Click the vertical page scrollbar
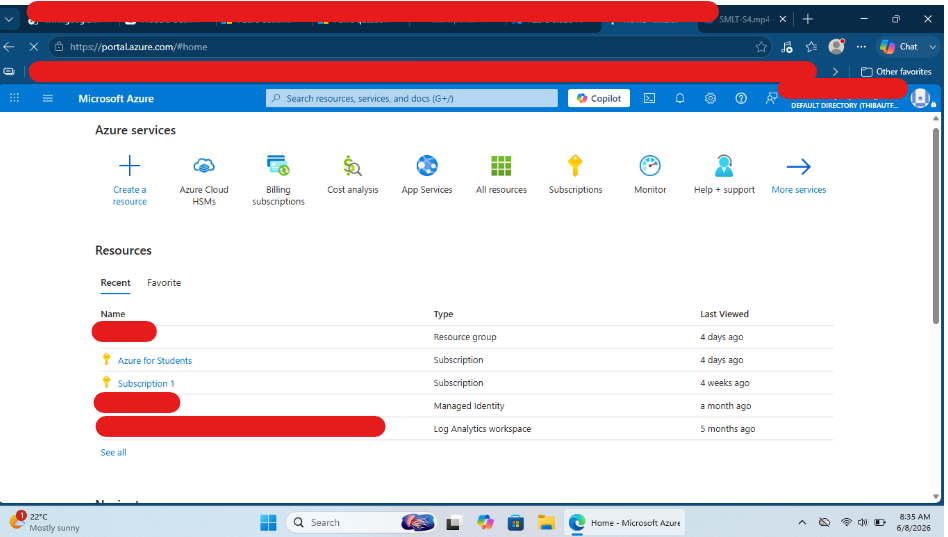 point(936,225)
